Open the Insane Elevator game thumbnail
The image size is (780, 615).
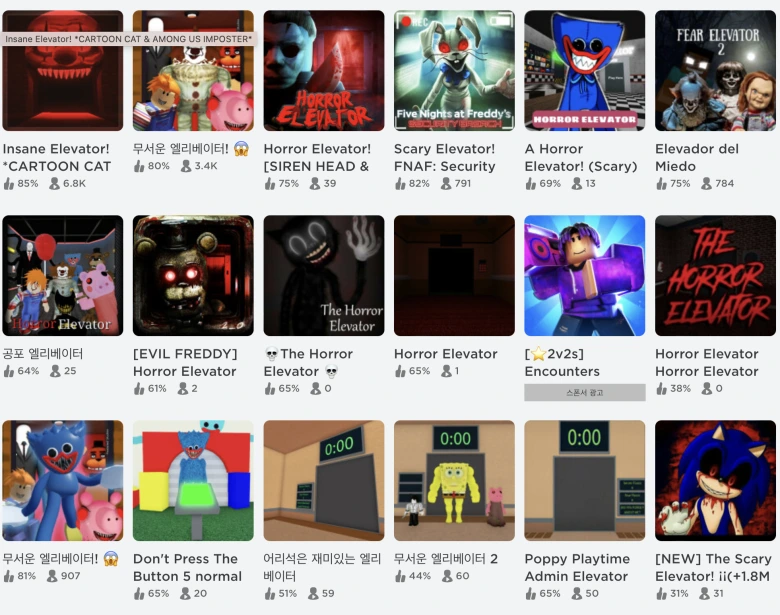coord(63,71)
